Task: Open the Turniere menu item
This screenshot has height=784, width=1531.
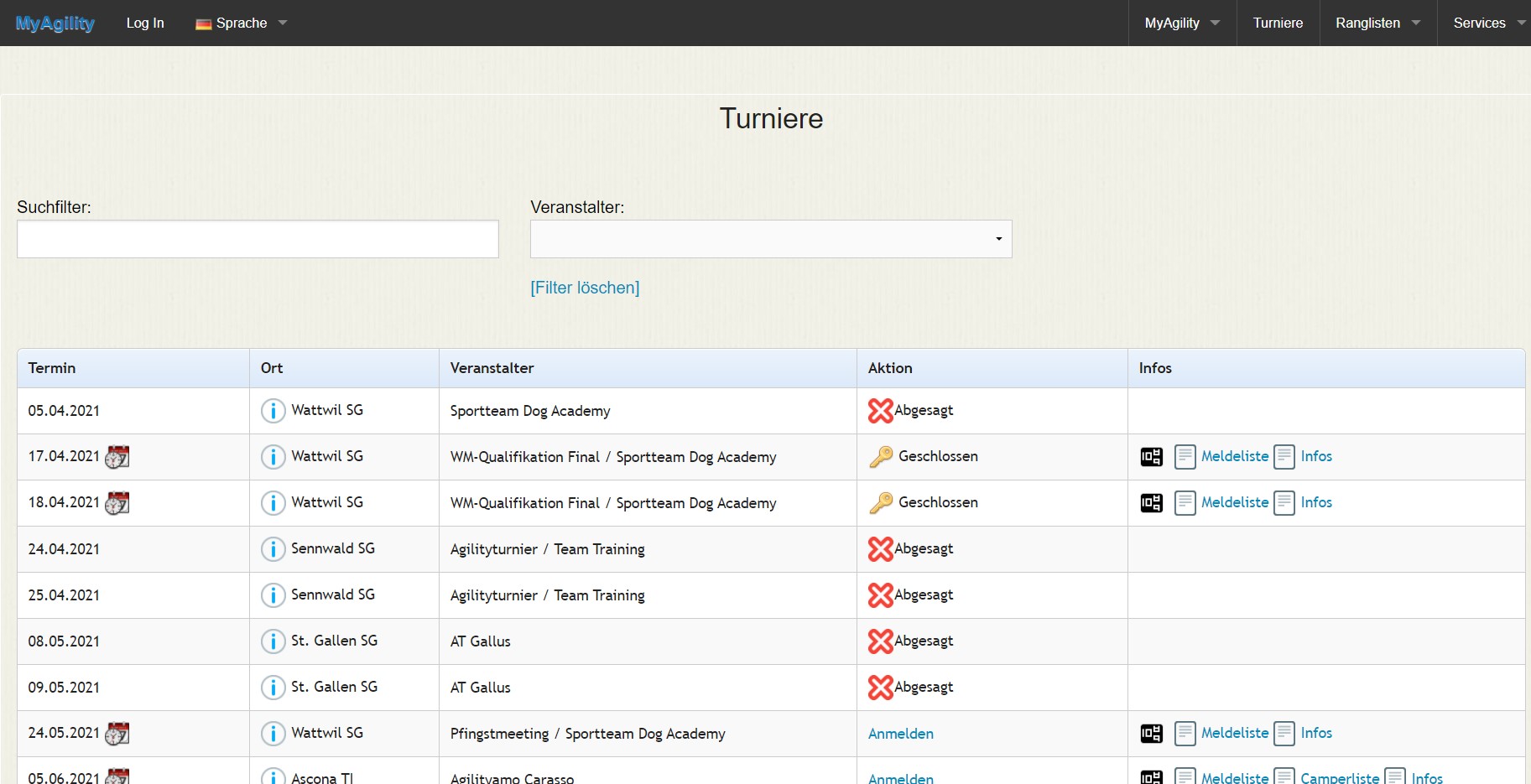Action: click(x=1278, y=23)
